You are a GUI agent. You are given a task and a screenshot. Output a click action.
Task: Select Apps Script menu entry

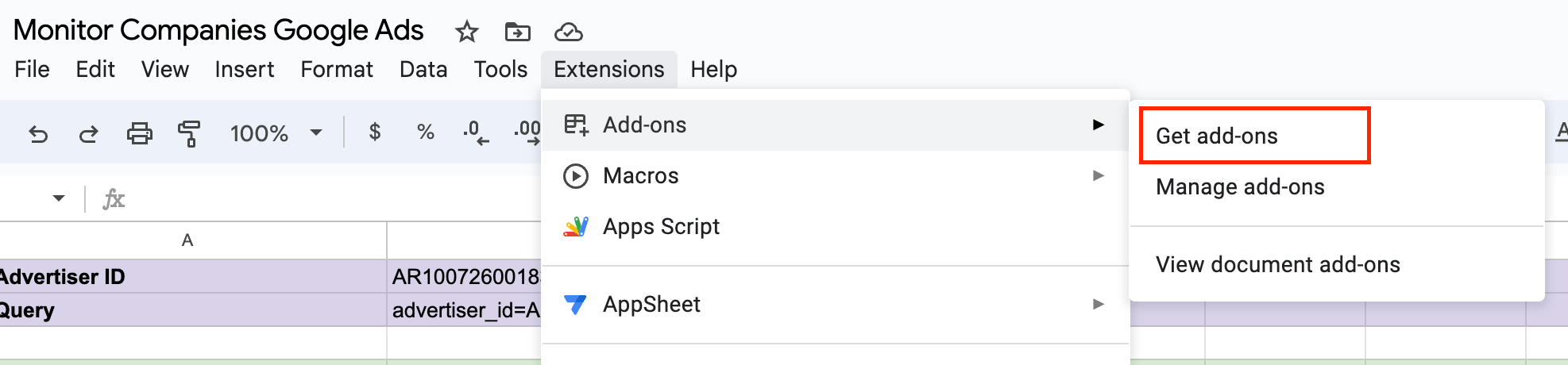661,227
